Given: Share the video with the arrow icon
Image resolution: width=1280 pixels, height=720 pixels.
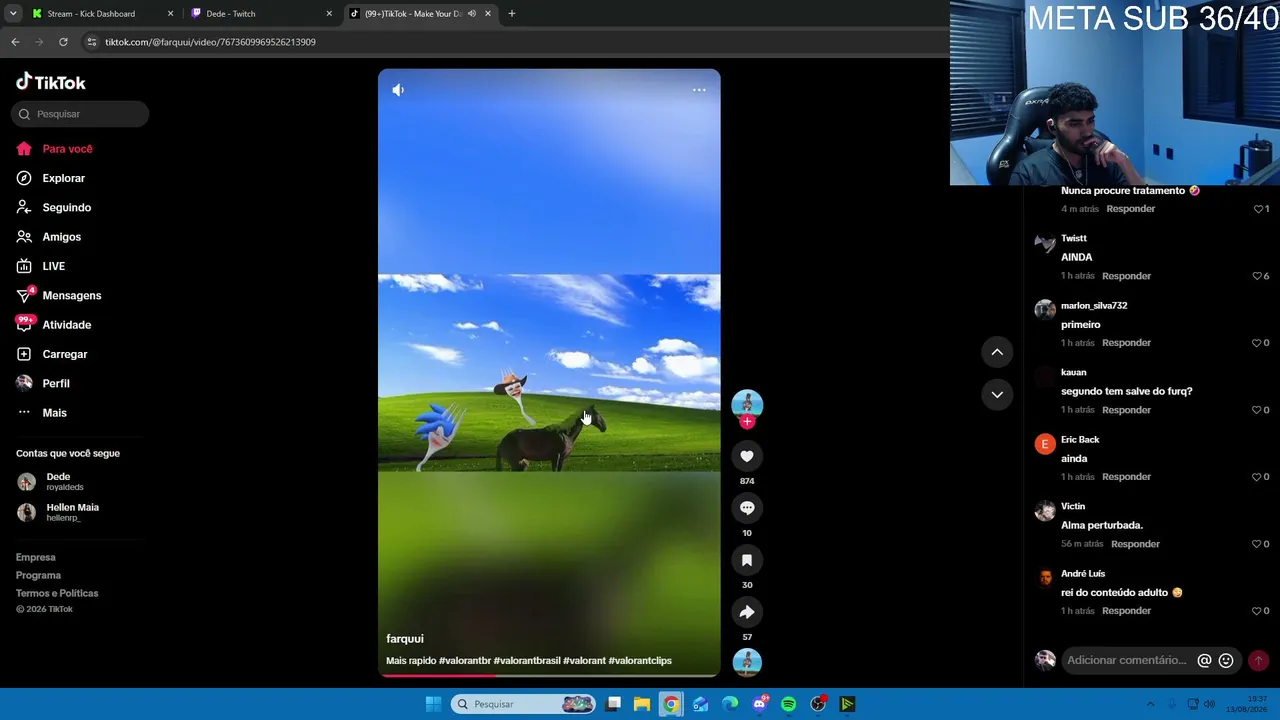Looking at the screenshot, I should pos(747,612).
